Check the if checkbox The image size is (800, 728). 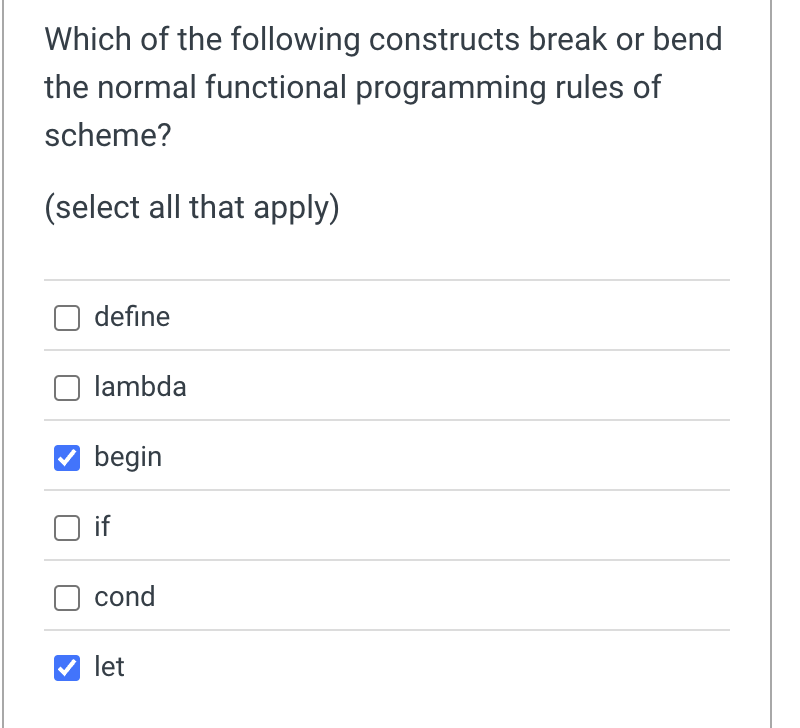(x=66, y=527)
